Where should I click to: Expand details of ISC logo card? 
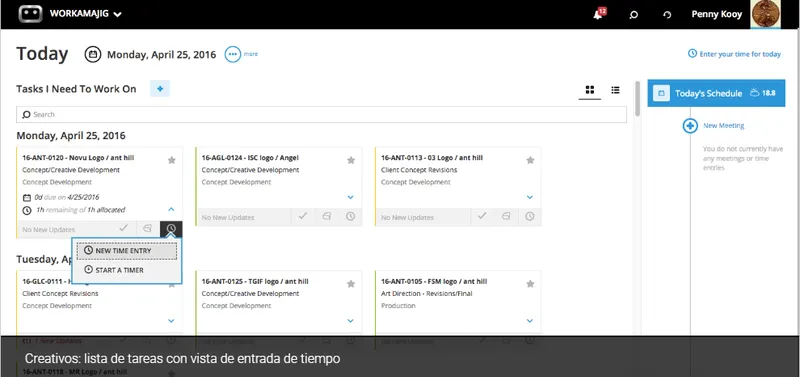tap(351, 197)
